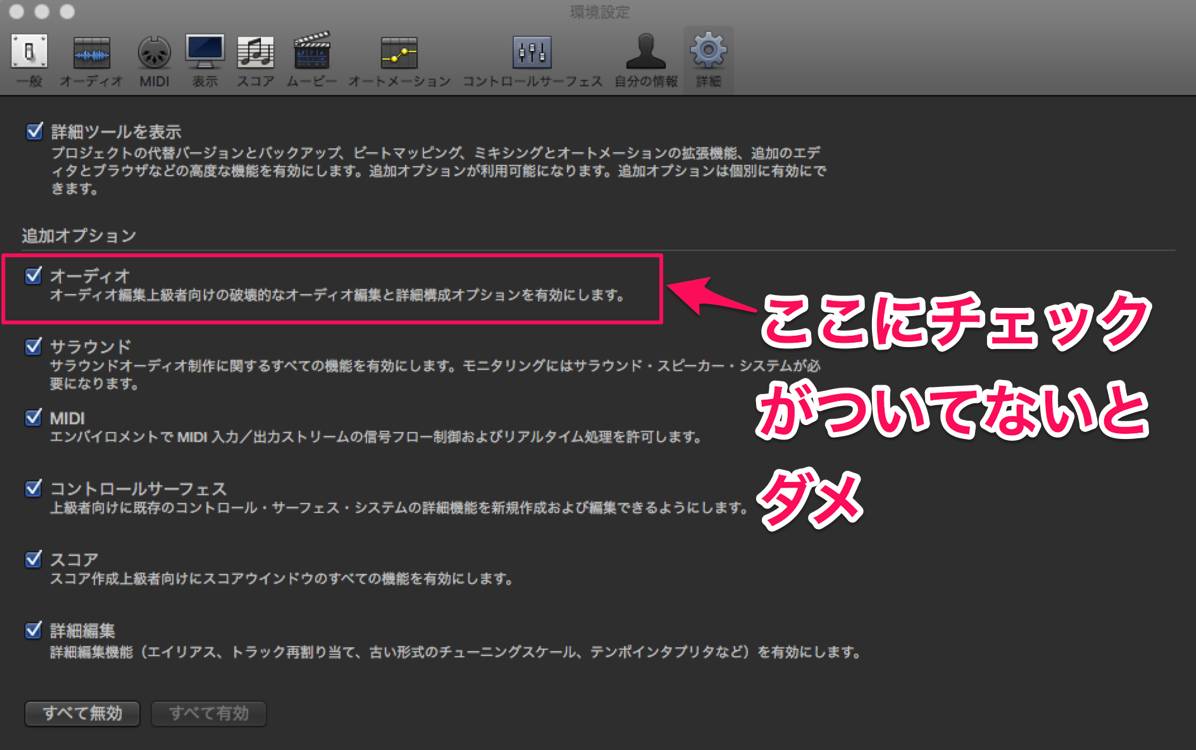1196x750 pixels.
Task: Zoom the 環境設定 window
Action: click(67, 11)
